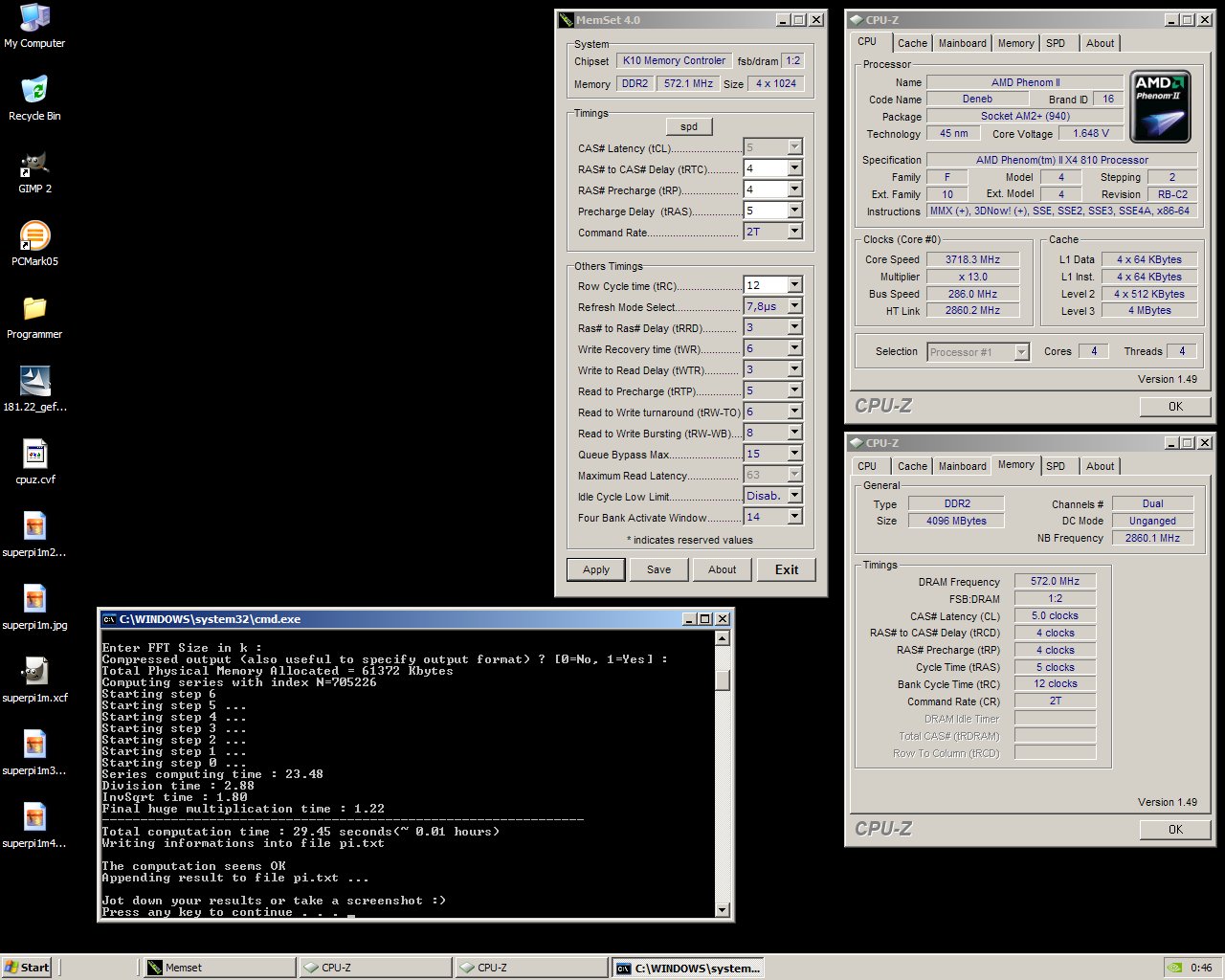Screen dimensions: 1225x980
Task: Click Exit in MemSet
Action: tap(787, 569)
